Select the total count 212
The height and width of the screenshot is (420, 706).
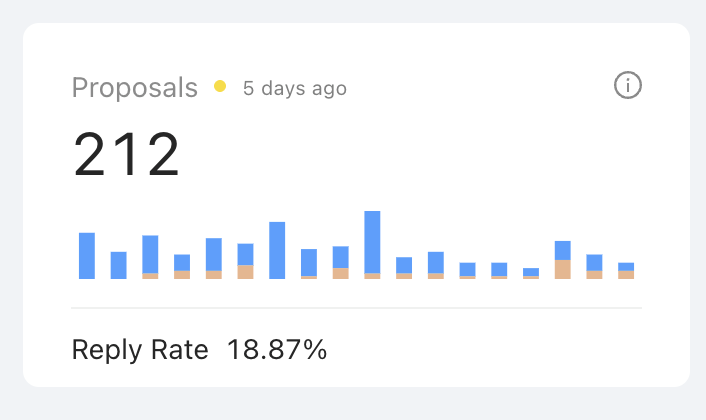(127, 155)
